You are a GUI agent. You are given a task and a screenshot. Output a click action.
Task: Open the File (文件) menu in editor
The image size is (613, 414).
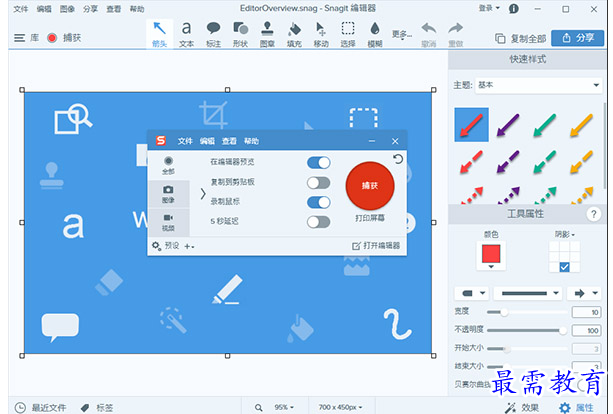coord(21,9)
